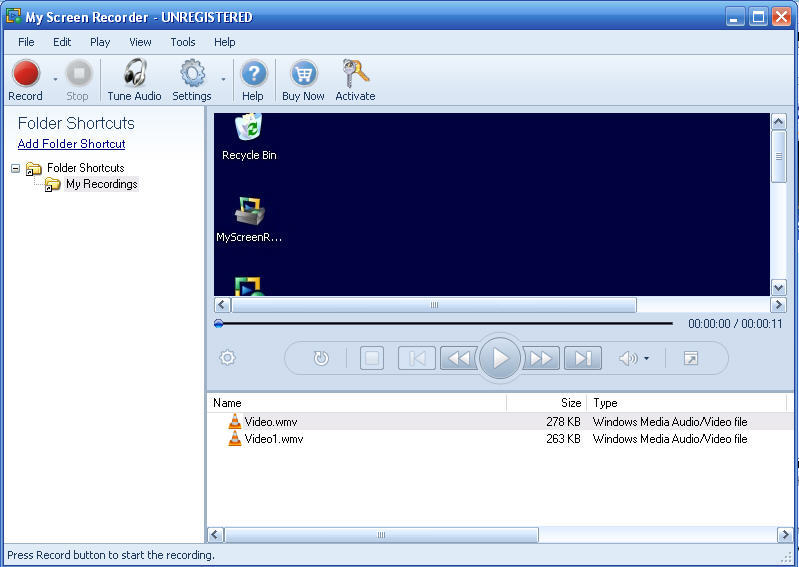Collapse the Folder Shortcuts tree node
Image resolution: width=799 pixels, height=567 pixels.
point(16,168)
